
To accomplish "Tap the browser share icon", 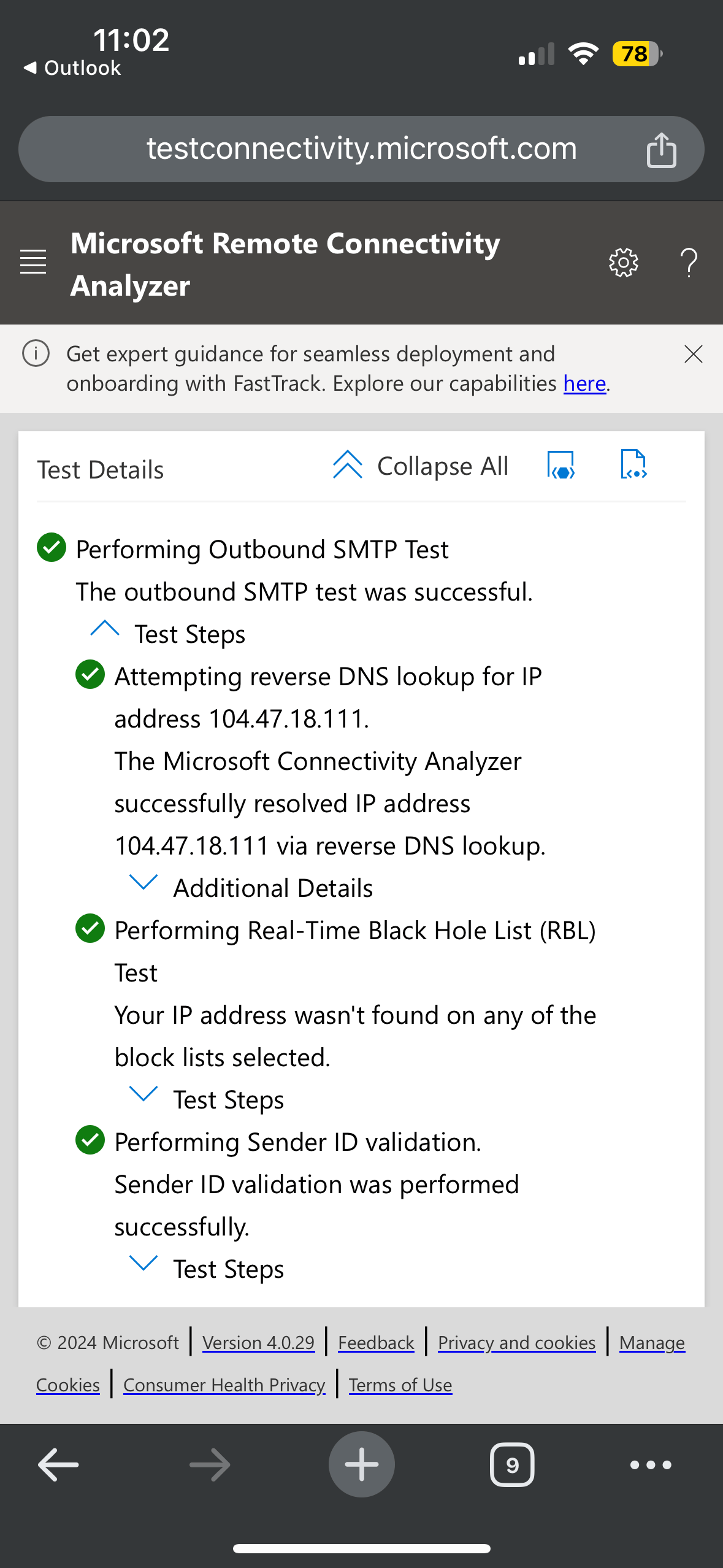I will tap(661, 150).
